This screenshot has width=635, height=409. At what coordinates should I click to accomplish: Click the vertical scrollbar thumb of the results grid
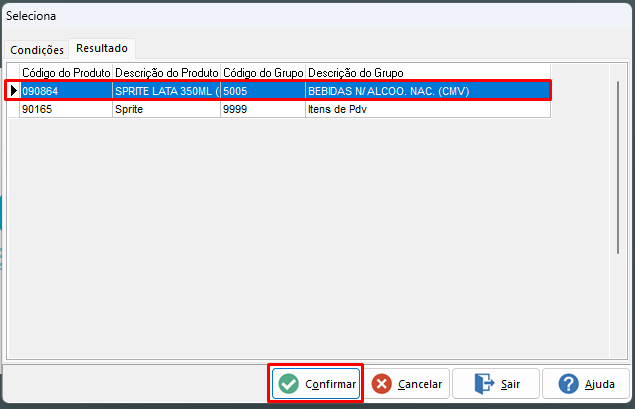coord(618,167)
